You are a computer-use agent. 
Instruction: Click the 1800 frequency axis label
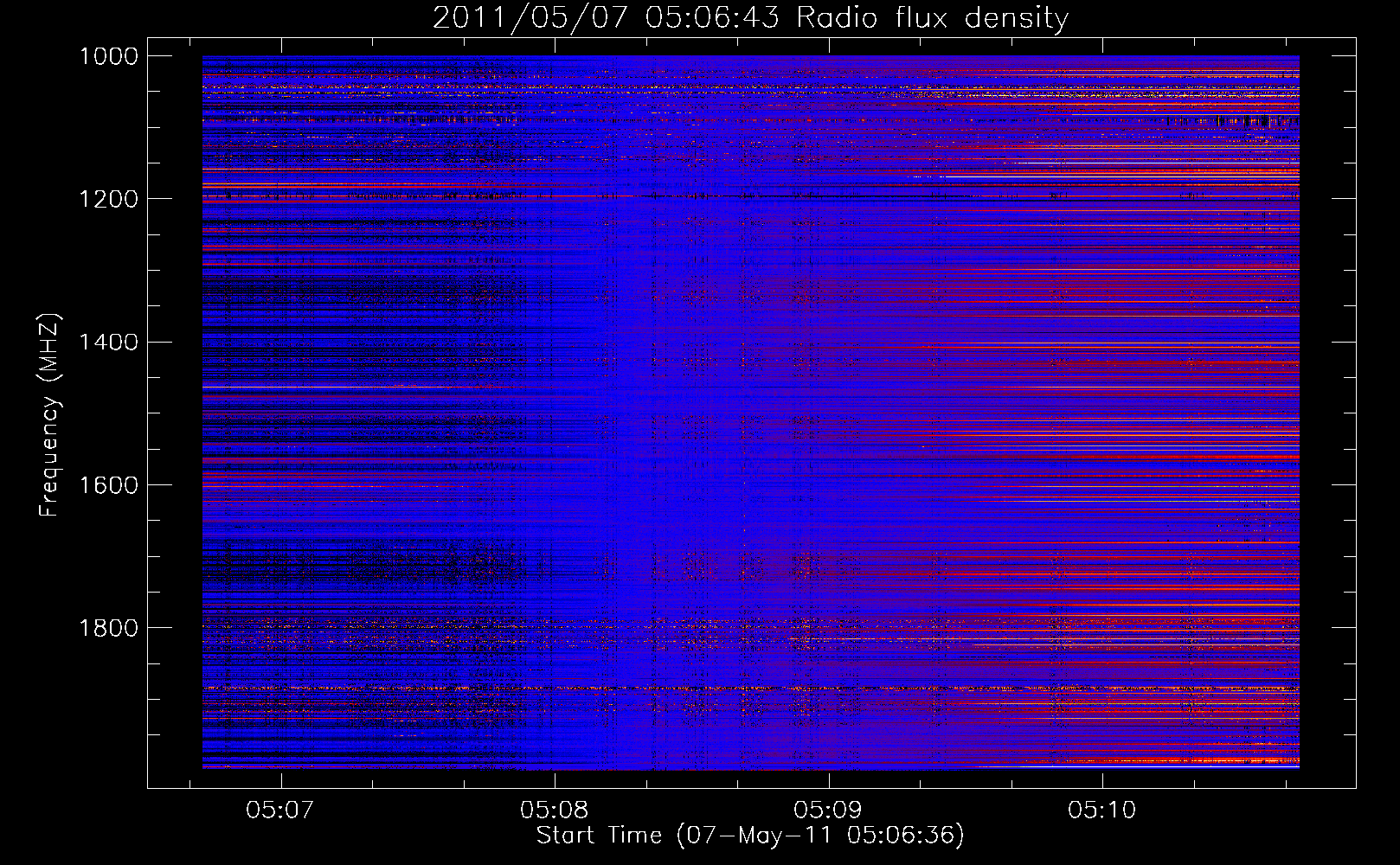(x=108, y=627)
